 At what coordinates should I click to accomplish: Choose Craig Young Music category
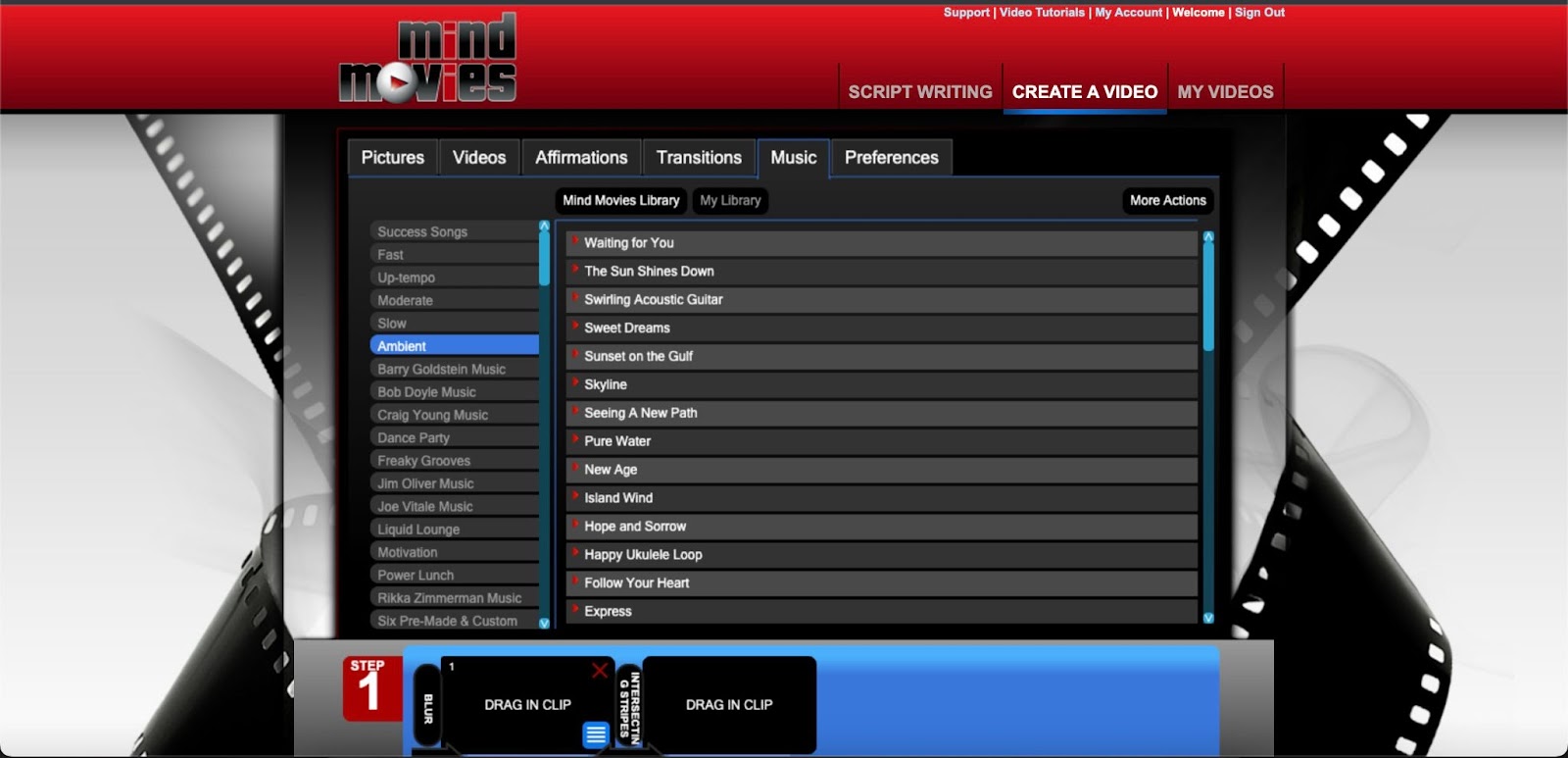coord(455,415)
